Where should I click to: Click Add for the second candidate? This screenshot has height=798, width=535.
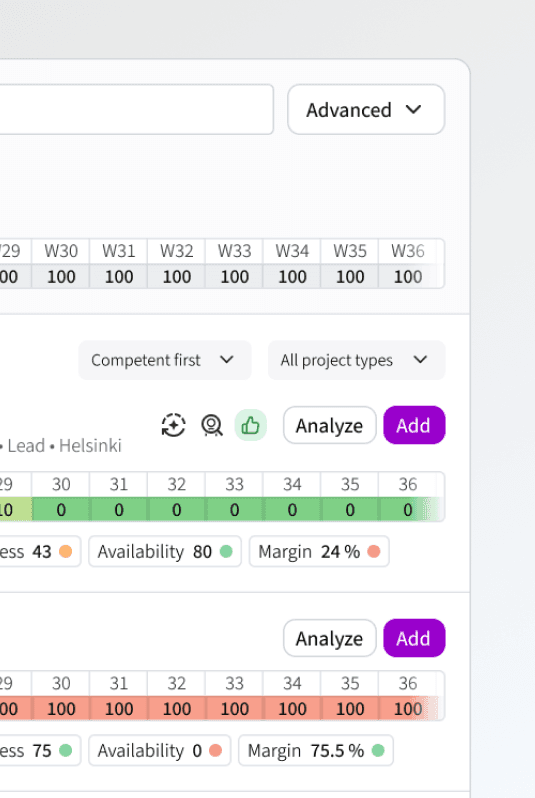point(414,638)
